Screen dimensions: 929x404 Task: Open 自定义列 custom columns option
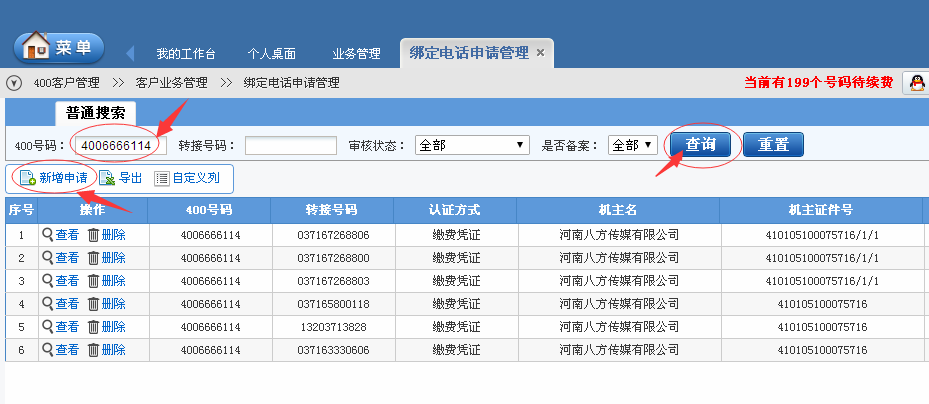186,179
